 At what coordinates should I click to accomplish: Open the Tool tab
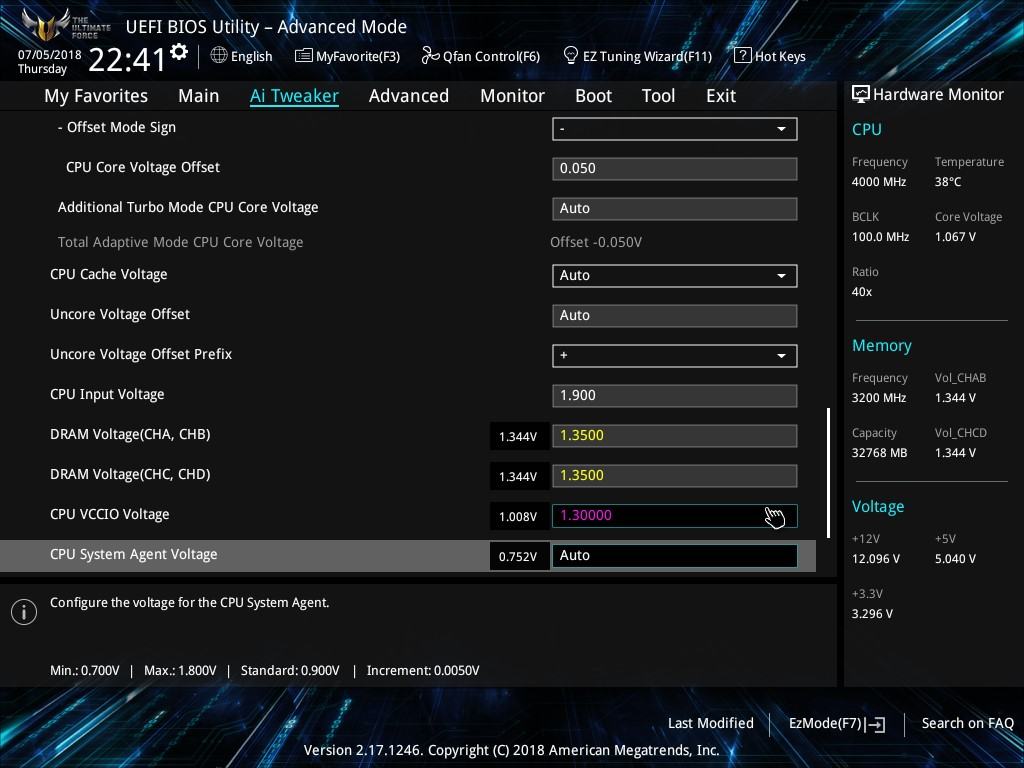tap(658, 96)
